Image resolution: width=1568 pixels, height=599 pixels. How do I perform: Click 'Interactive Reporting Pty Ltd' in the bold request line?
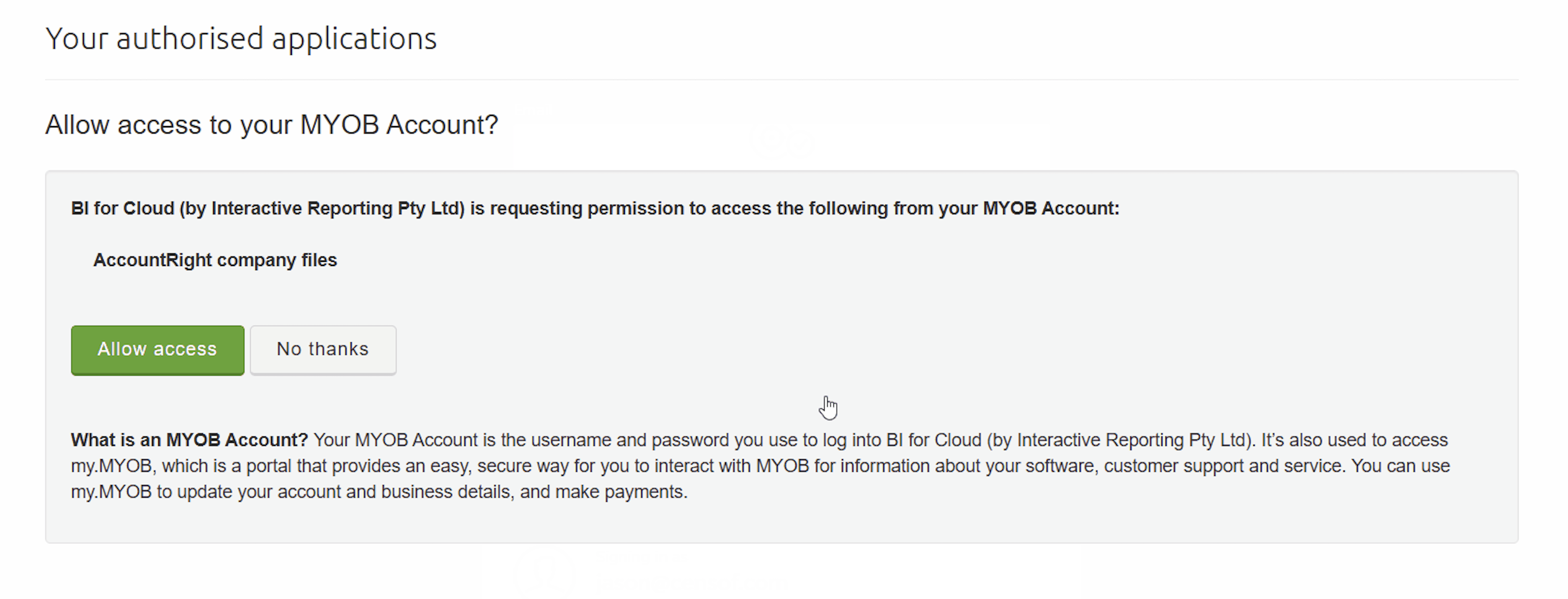coord(334,208)
